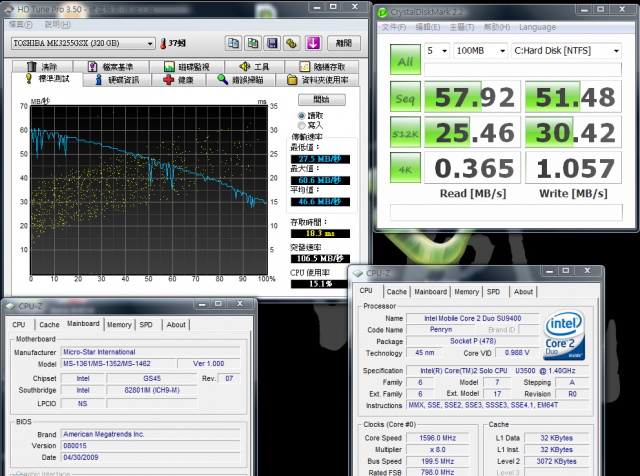Switch to SPD tab in CPU-Z Processor window
The width and height of the screenshot is (640, 476).
[x=493, y=292]
